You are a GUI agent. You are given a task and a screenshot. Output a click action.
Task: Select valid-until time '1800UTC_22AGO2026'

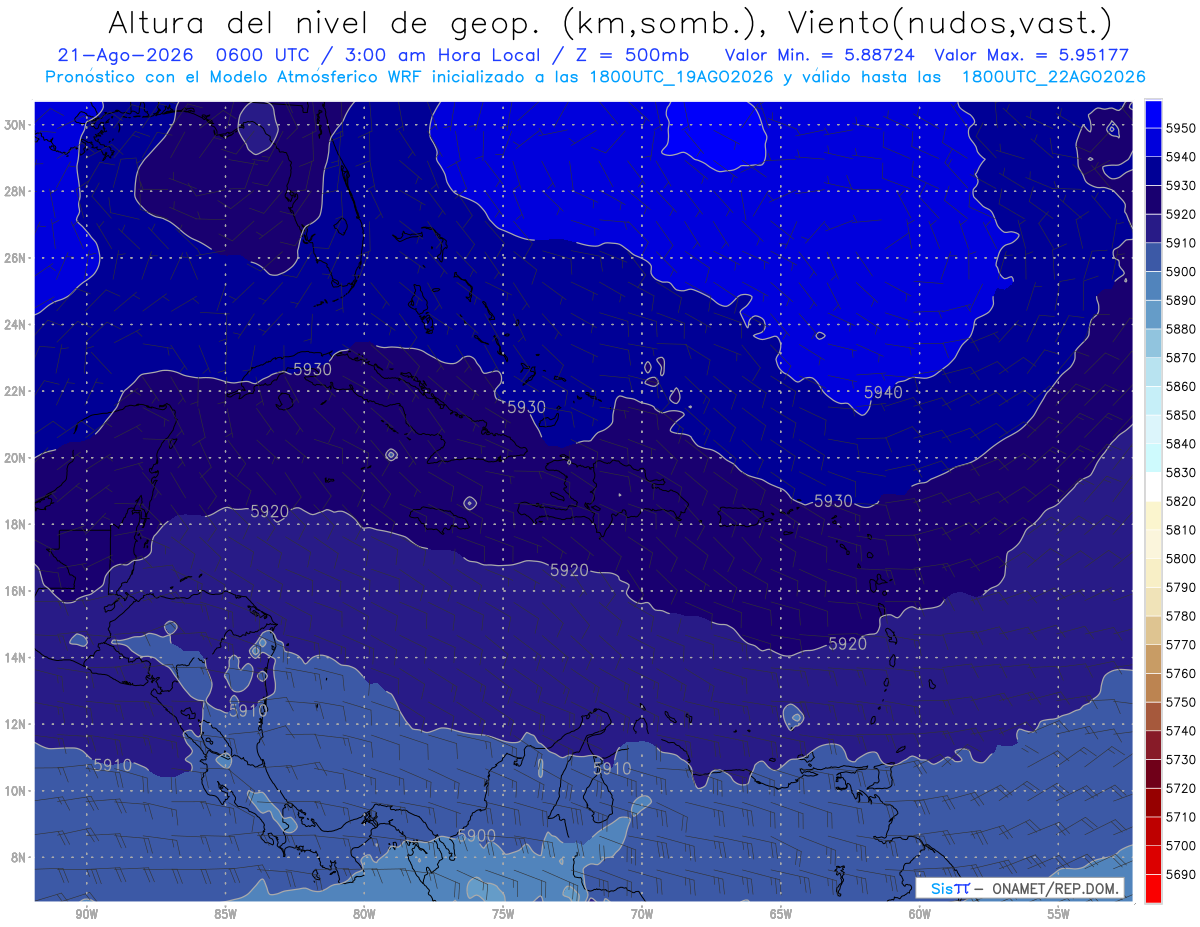tap(1054, 76)
